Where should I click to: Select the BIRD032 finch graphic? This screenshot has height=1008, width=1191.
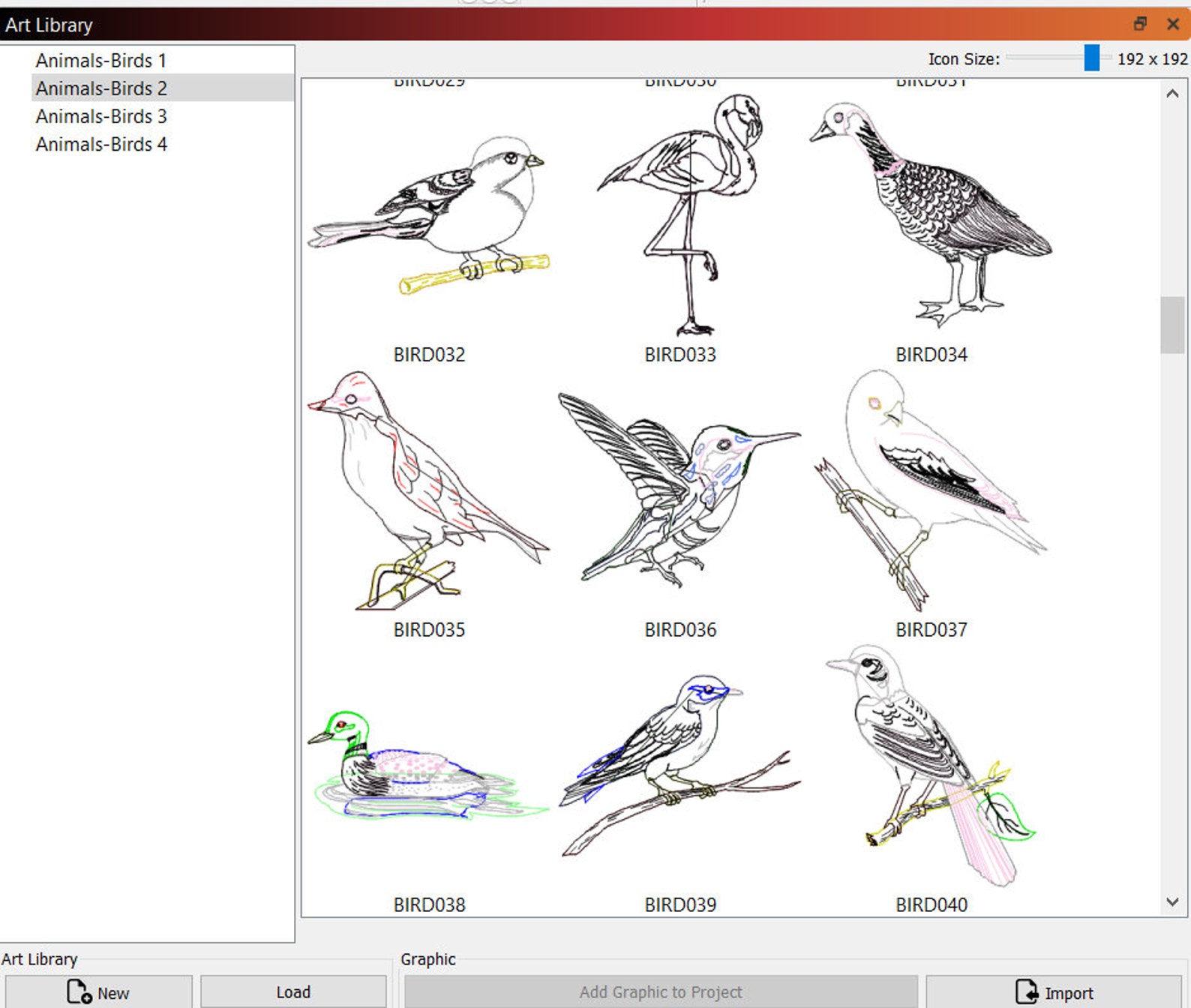pyautogui.click(x=429, y=215)
